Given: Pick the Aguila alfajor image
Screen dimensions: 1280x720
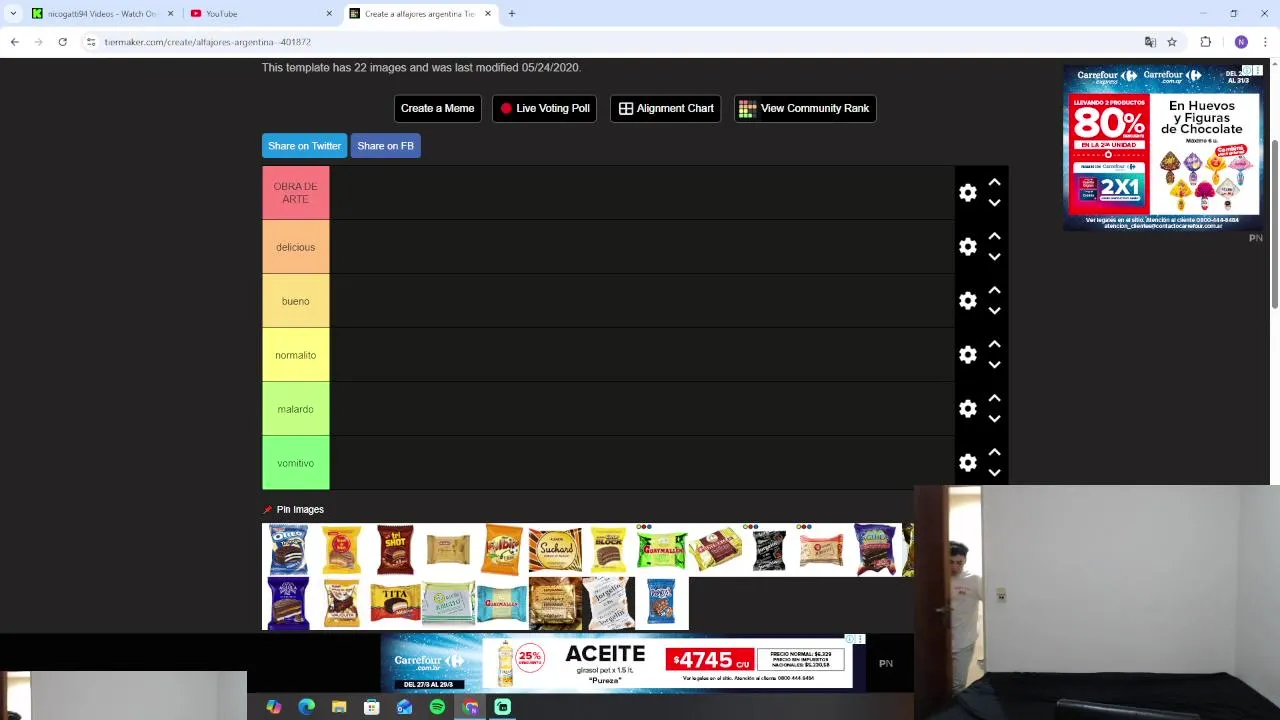Looking at the screenshot, I should [874, 549].
